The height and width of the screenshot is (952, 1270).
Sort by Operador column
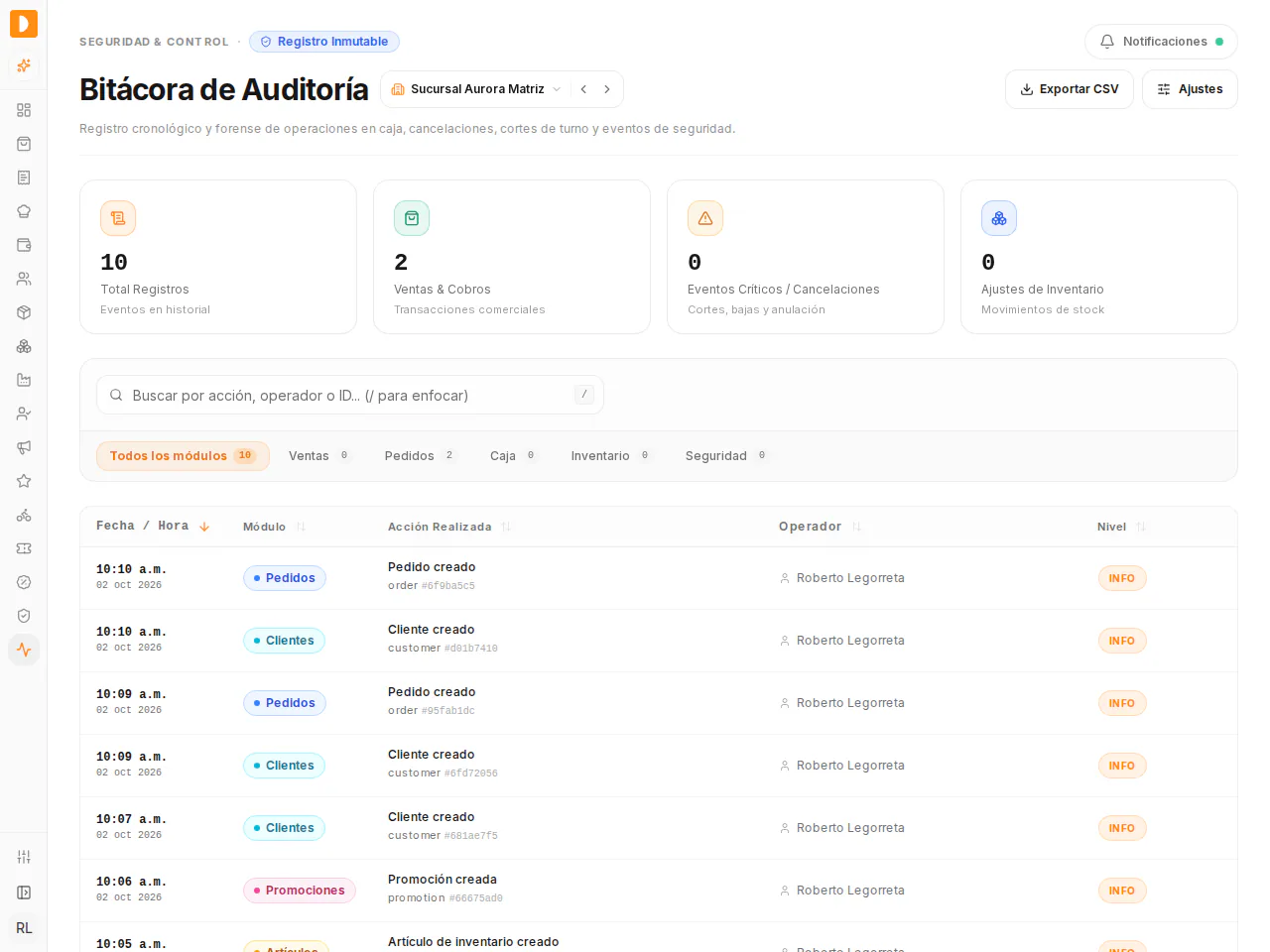coord(820,527)
